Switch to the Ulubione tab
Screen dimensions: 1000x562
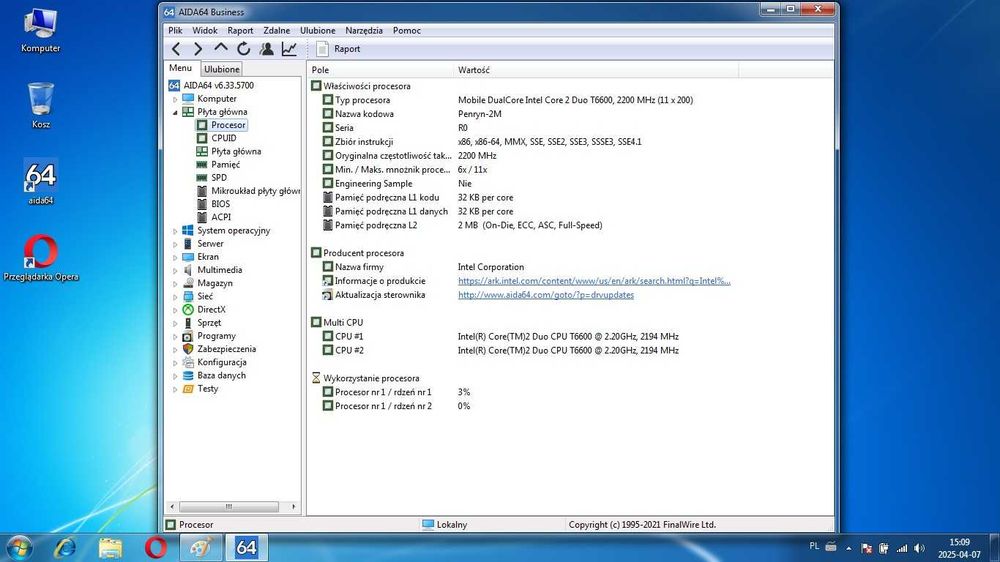point(222,69)
